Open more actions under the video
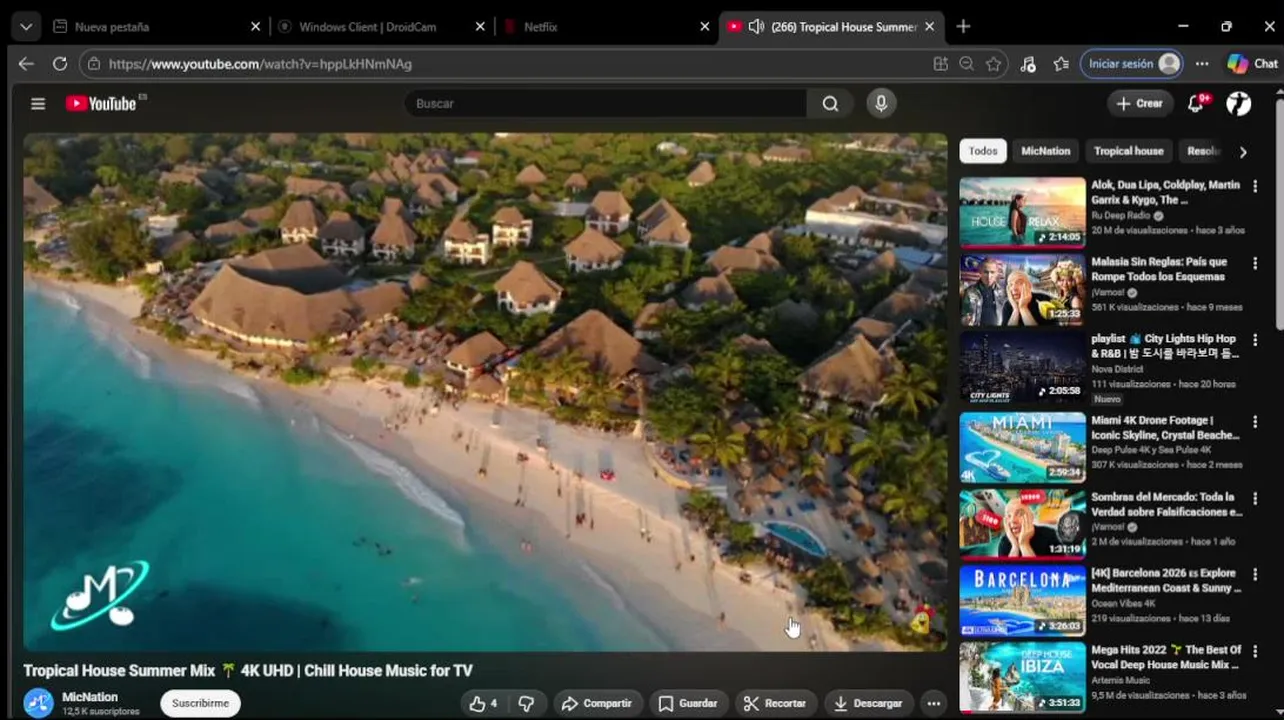1284x720 pixels. (x=933, y=704)
